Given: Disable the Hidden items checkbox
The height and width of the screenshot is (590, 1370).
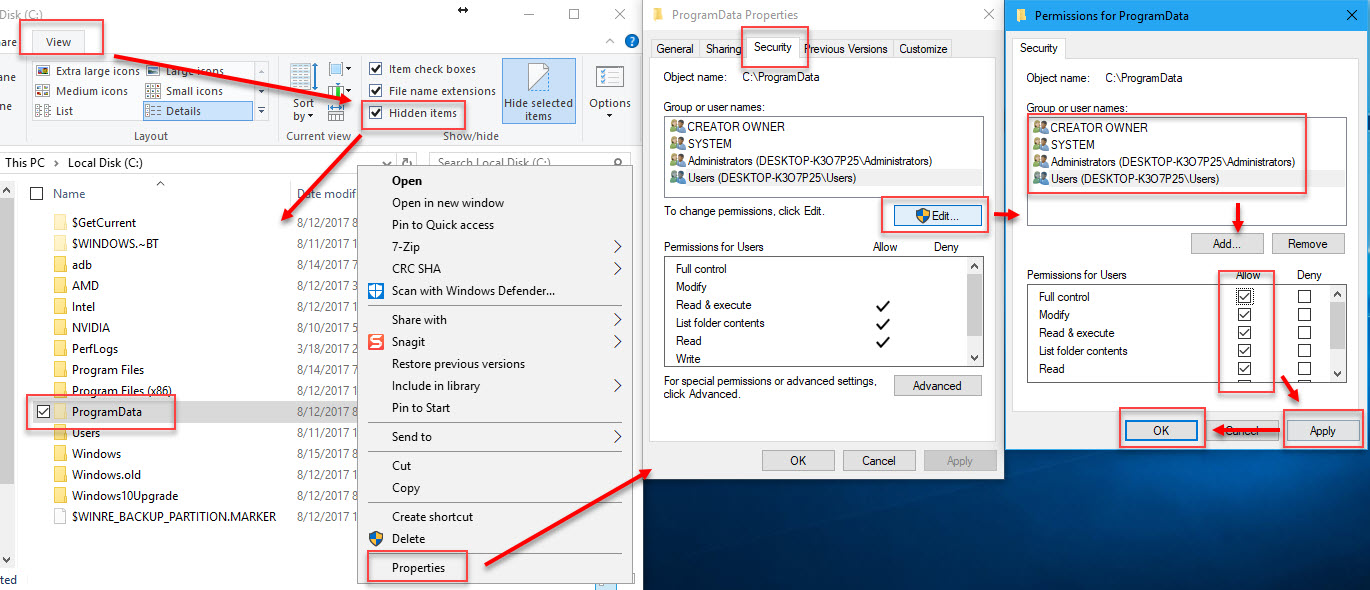Looking at the screenshot, I should 376,114.
